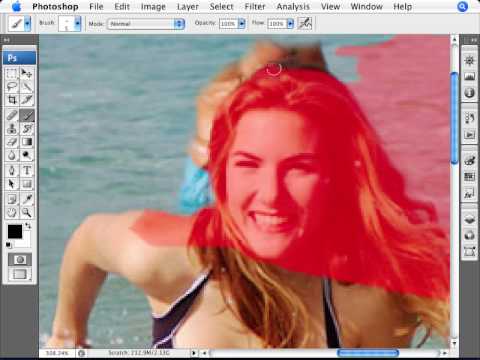Open the Edit menu
Screen dimensions: 480x360
pos(122,6)
